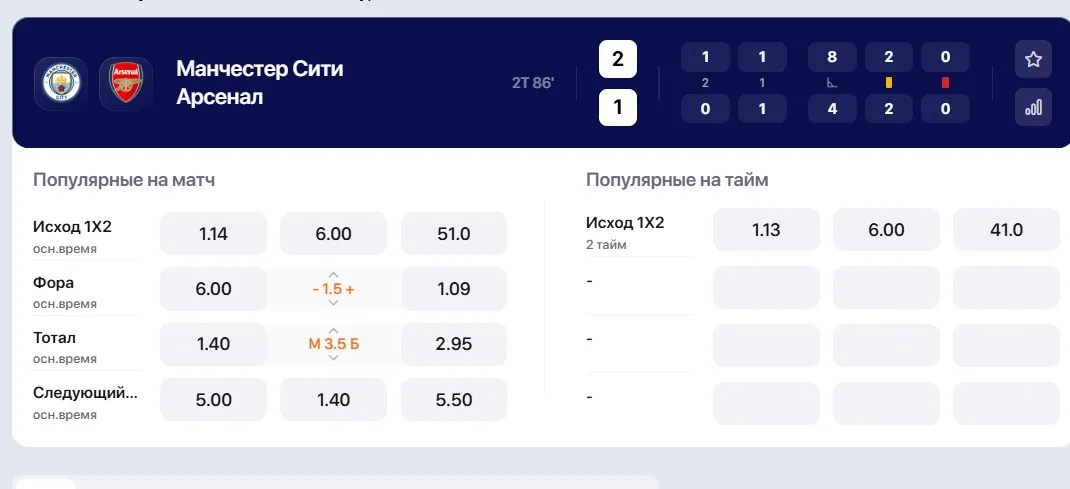1070x489 pixels.
Task: Click the Arsenal club logo
Action: pyautogui.click(x=126, y=84)
